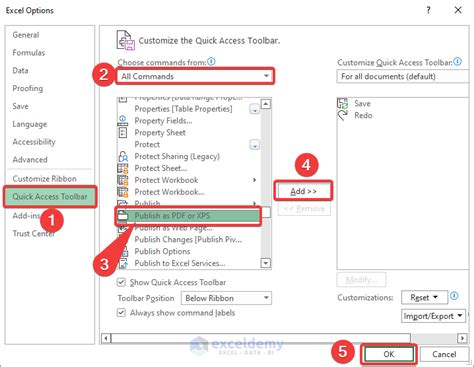Select Redo in the toolbar items list

point(363,115)
